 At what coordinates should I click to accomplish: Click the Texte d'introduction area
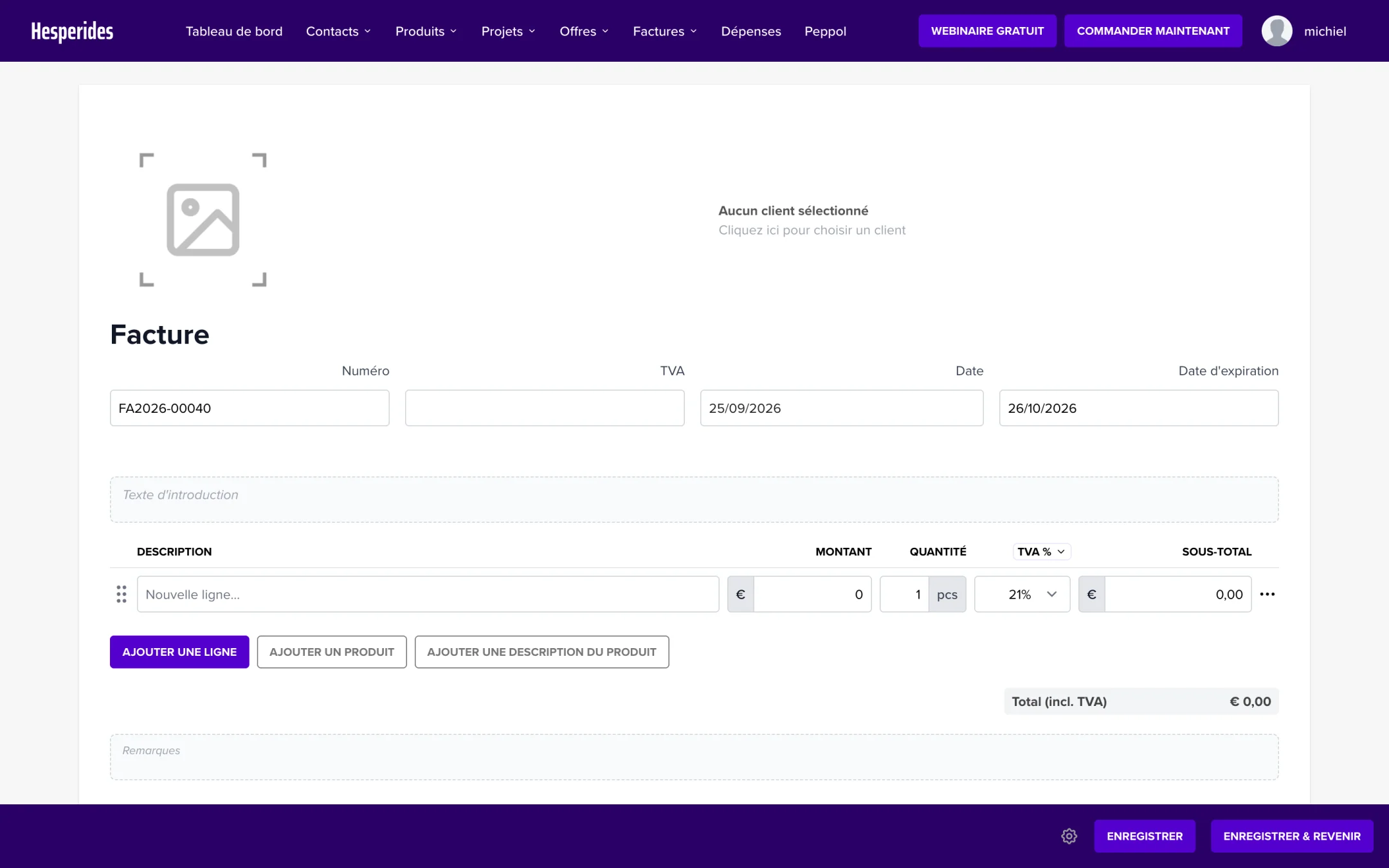[694, 500]
